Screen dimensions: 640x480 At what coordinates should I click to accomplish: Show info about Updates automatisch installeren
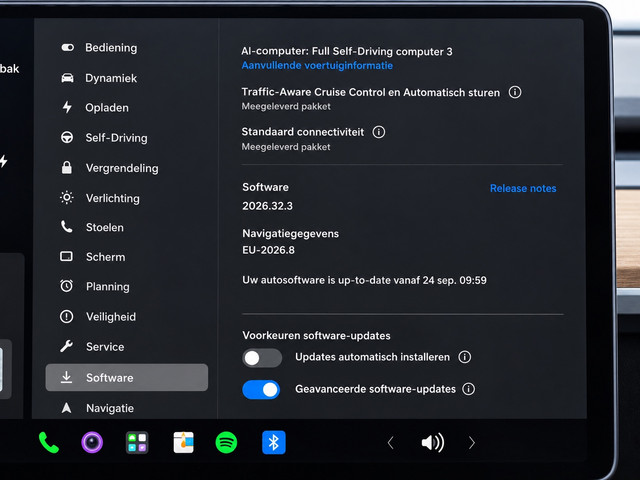(464, 357)
